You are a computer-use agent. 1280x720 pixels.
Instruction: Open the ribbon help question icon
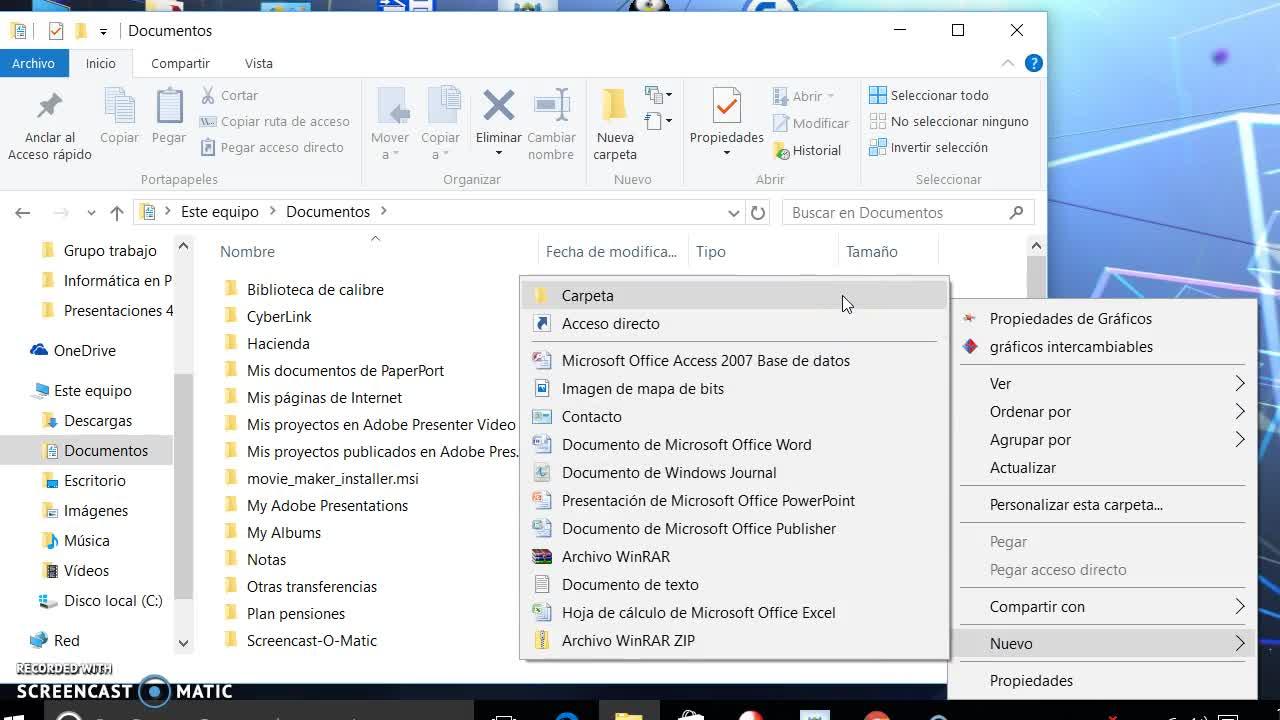point(1033,63)
